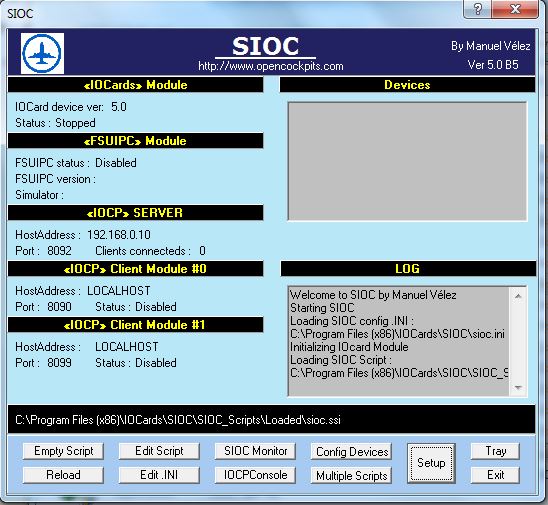This screenshot has height=505, width=548.
Task: Click the SIOC banner title
Action: pyautogui.click(x=266, y=46)
